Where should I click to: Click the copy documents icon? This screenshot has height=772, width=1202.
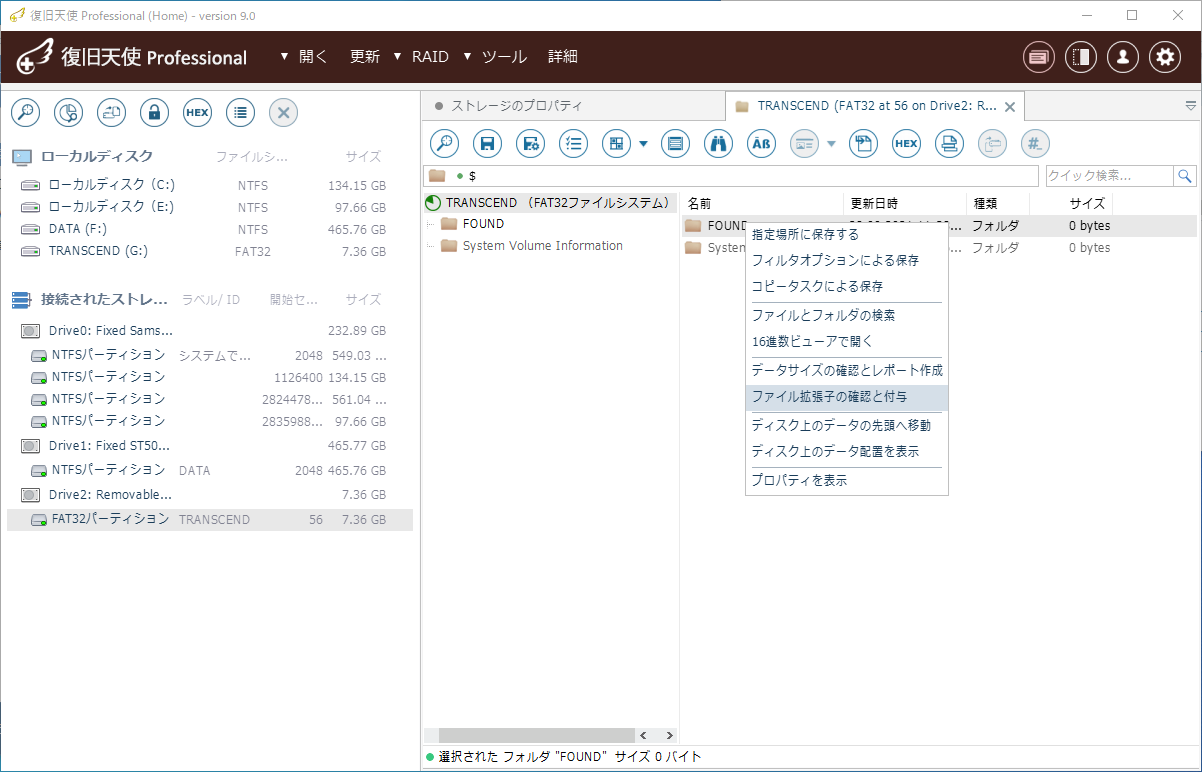click(863, 144)
